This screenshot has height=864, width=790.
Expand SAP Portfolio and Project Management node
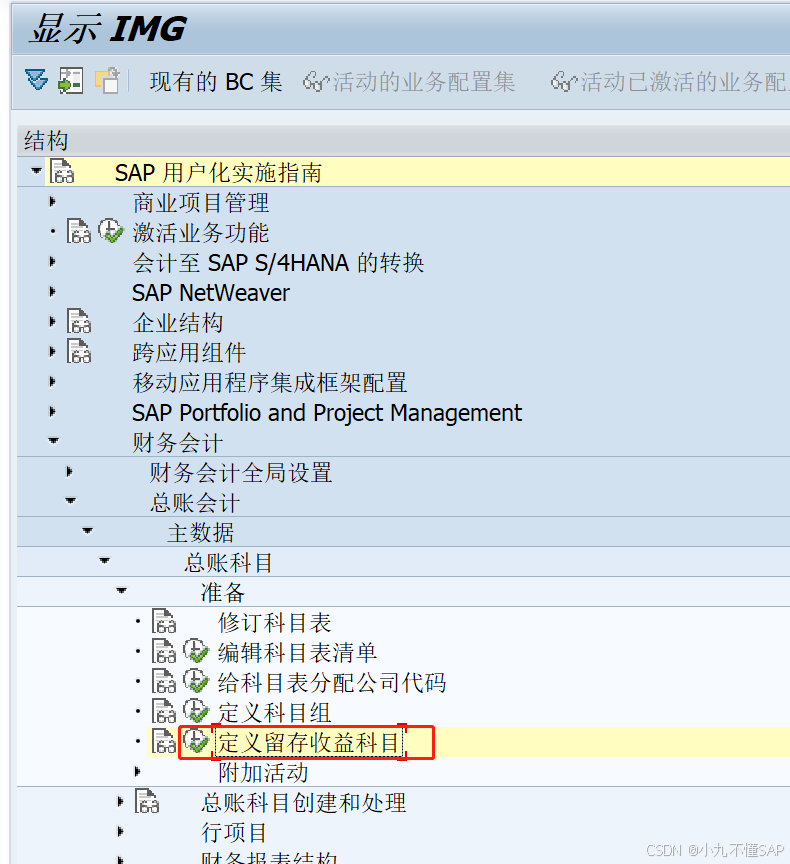(53, 412)
